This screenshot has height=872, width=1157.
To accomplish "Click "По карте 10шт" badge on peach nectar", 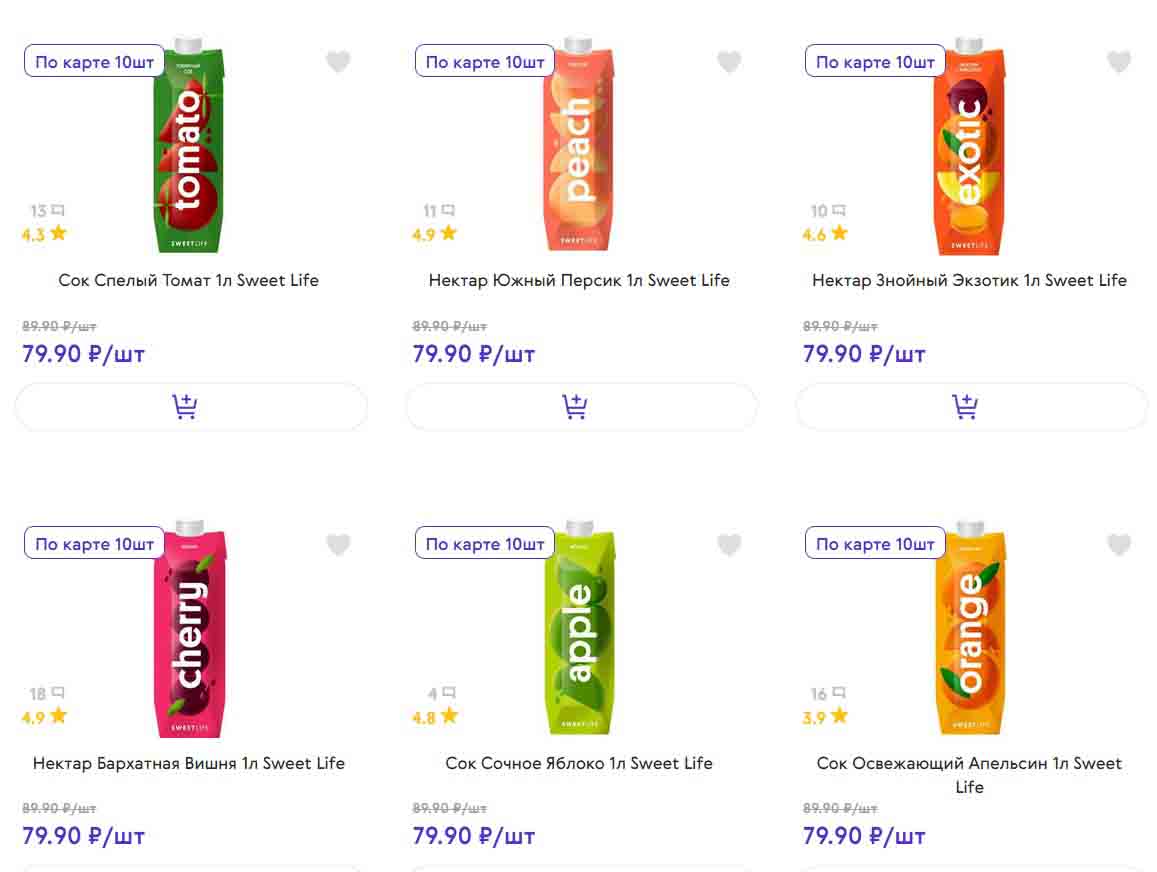I will (x=485, y=62).
